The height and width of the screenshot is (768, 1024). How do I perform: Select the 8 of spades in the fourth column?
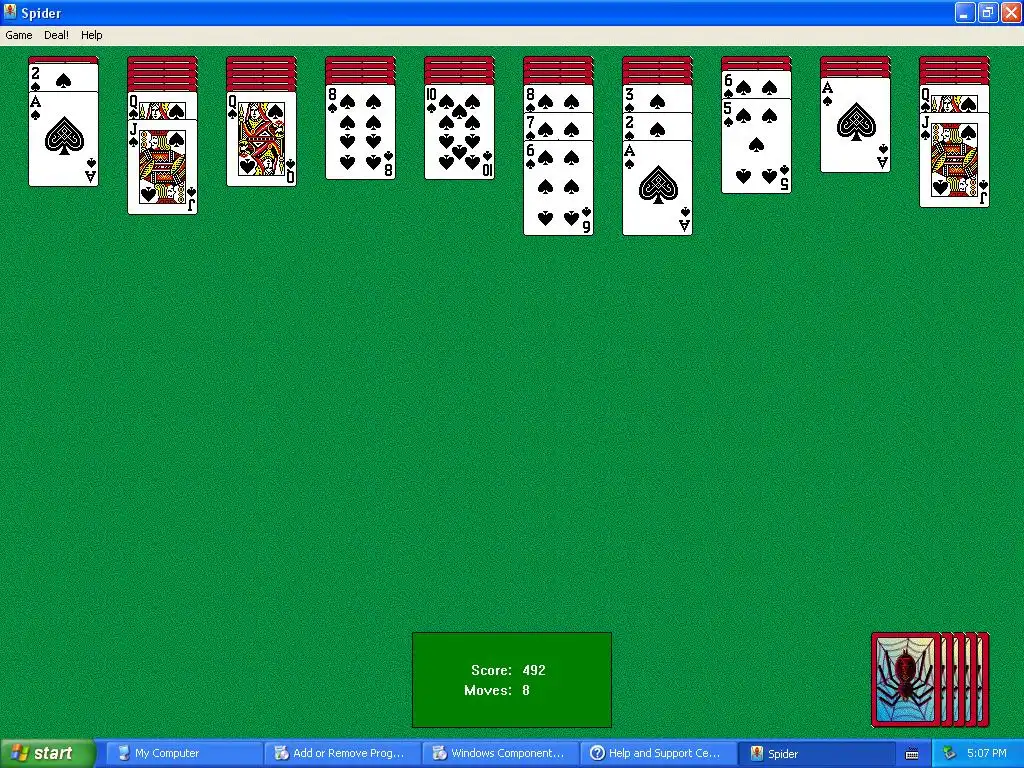[x=360, y=132]
